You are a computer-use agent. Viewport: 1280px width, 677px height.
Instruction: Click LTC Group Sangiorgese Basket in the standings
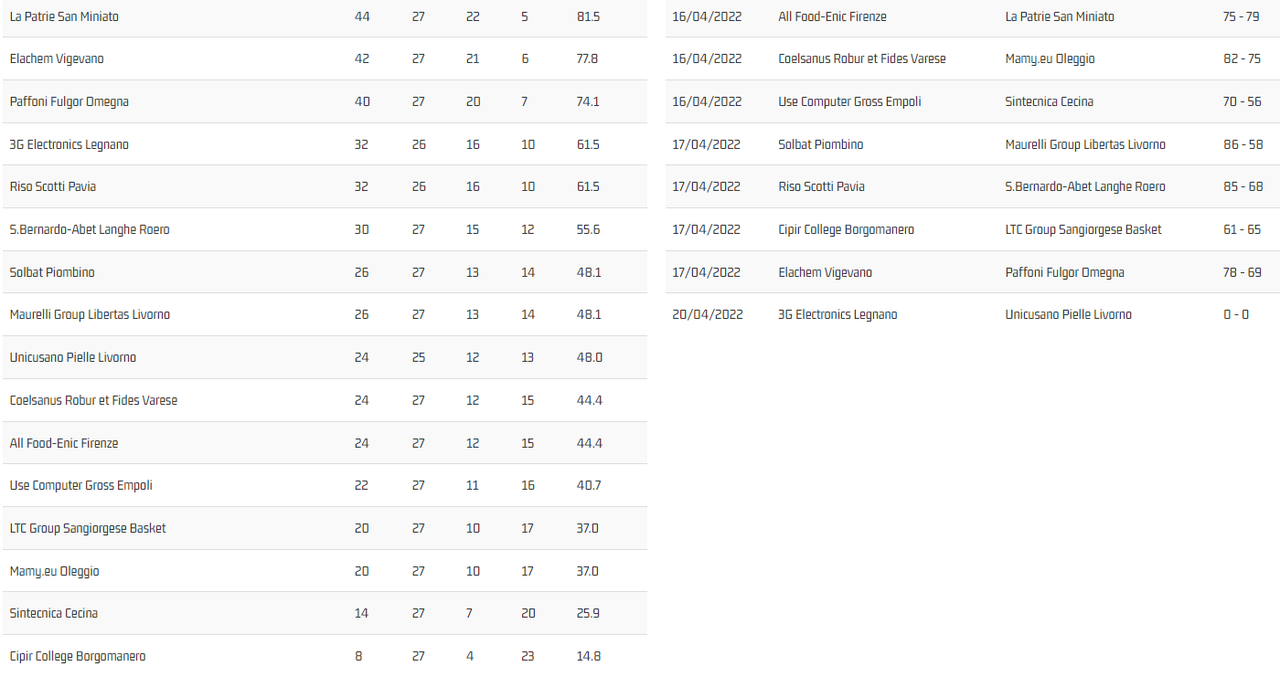click(88, 529)
